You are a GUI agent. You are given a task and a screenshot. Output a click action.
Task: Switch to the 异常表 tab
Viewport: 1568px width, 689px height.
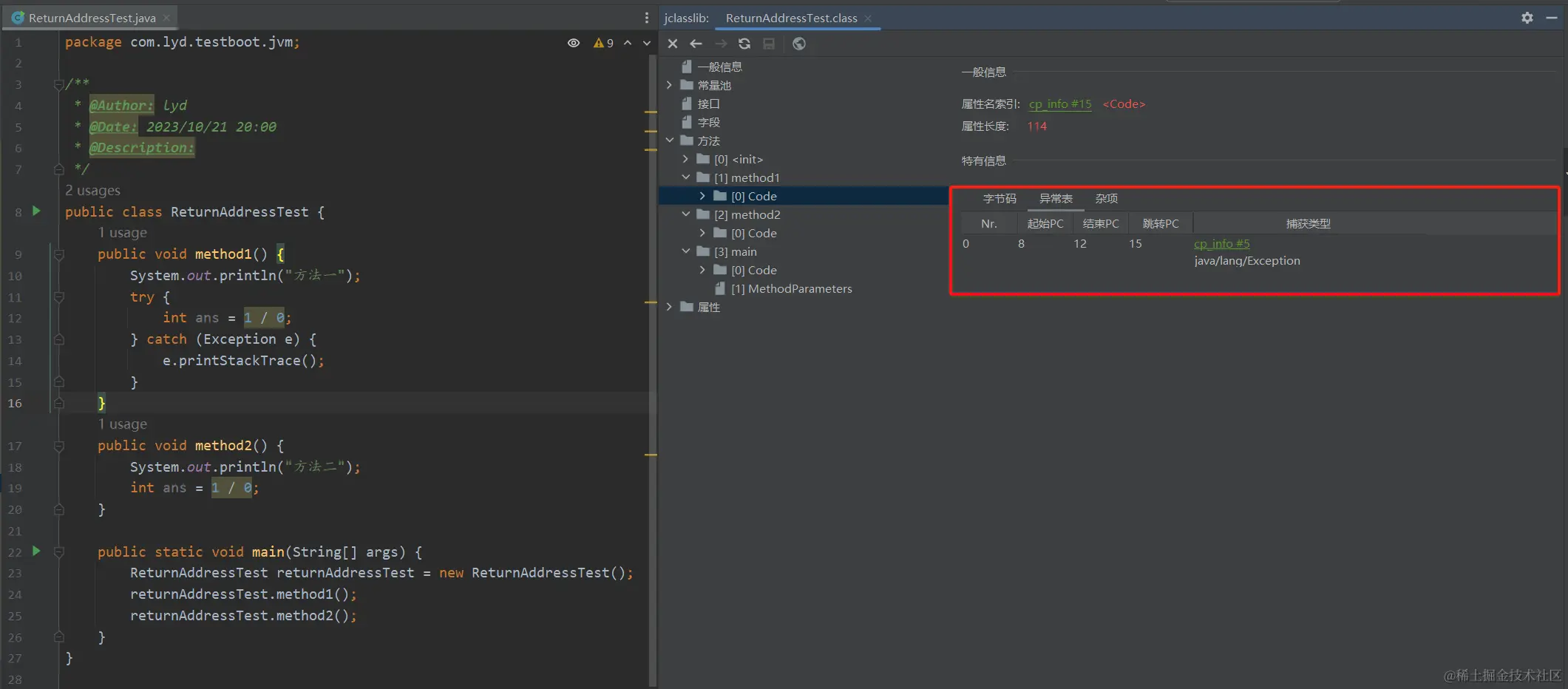click(1056, 198)
